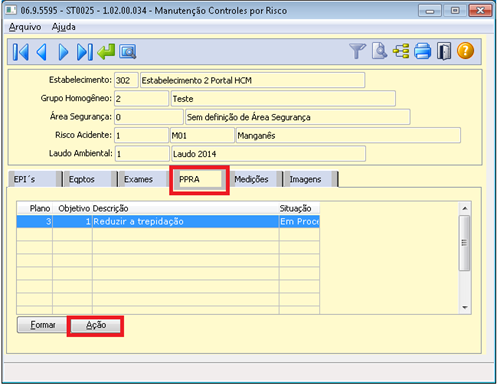Go to the next record

(63, 52)
